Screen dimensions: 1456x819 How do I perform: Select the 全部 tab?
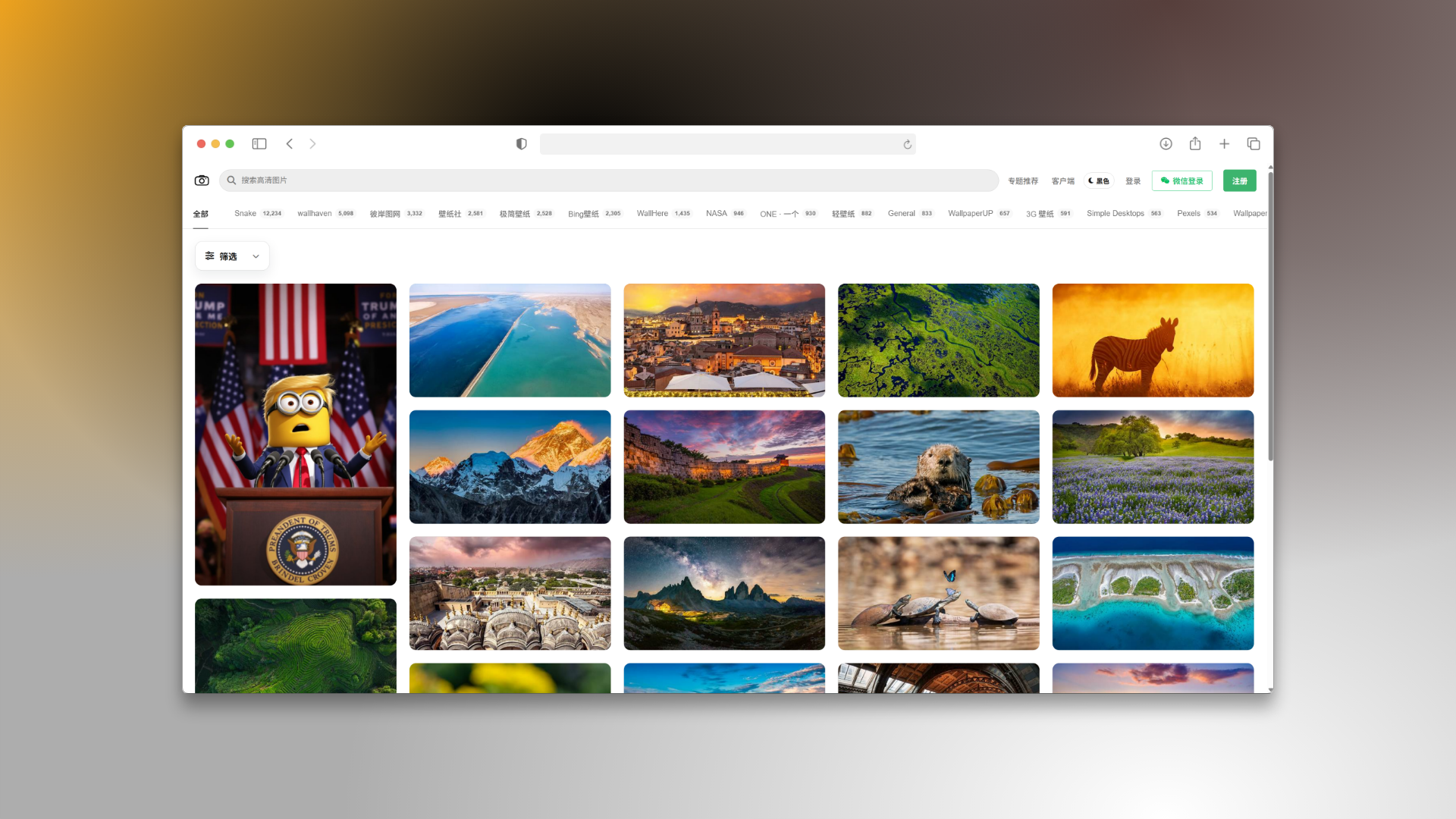click(200, 214)
